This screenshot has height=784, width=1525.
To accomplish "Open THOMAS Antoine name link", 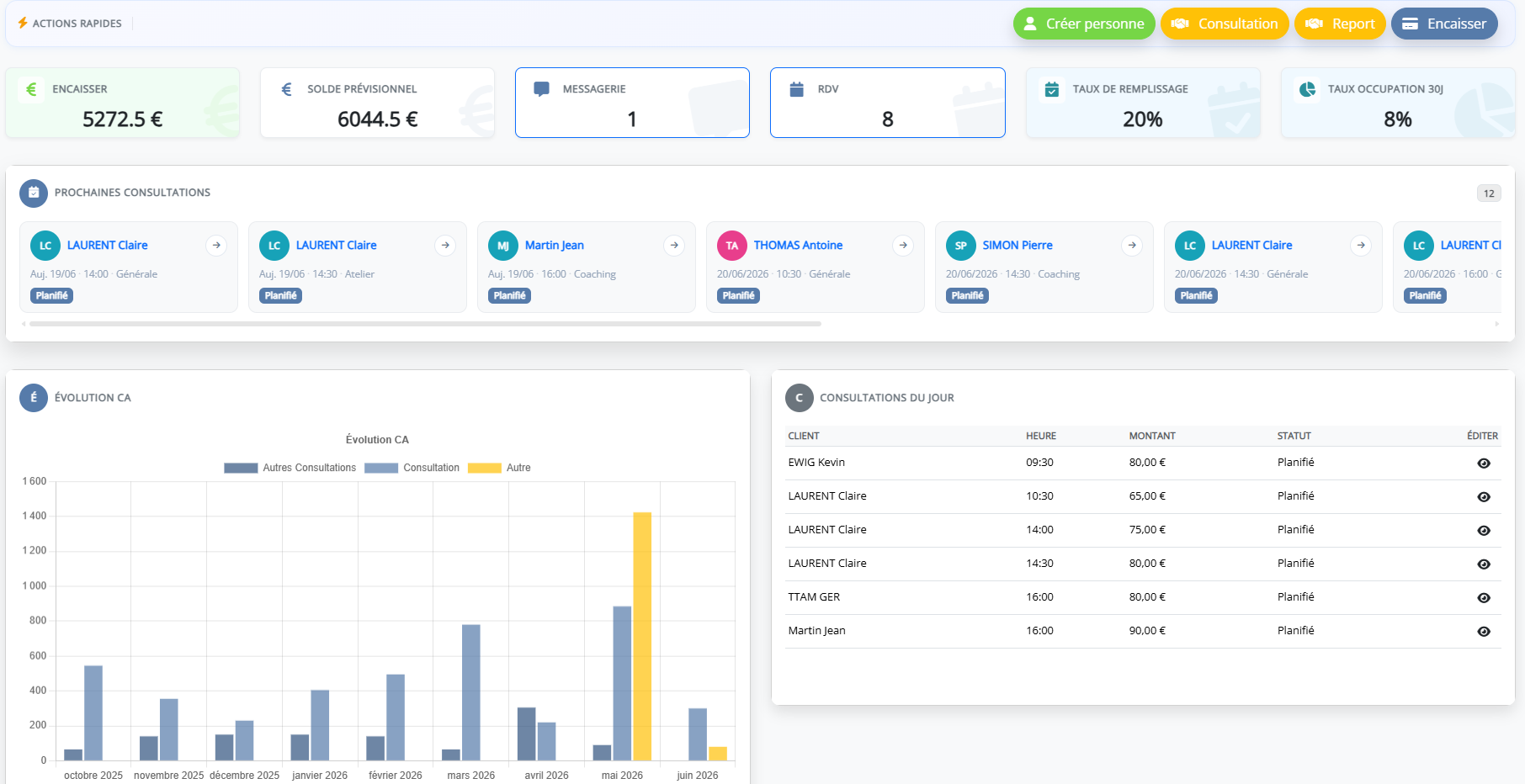I will click(798, 246).
